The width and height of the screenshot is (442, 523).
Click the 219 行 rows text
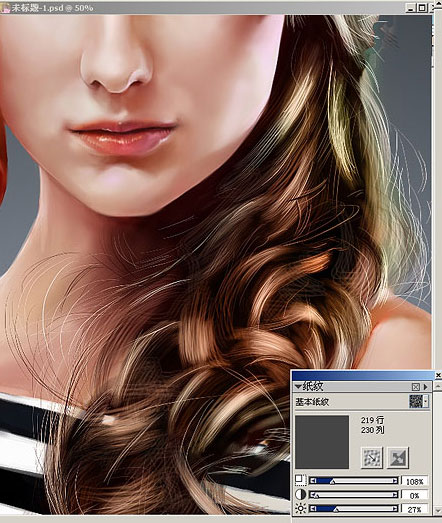coord(372,420)
